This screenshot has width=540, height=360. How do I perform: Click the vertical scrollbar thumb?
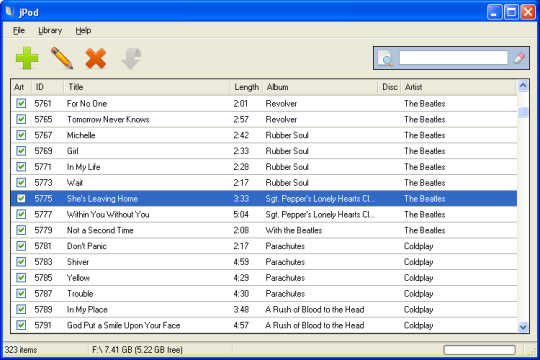[x=523, y=112]
